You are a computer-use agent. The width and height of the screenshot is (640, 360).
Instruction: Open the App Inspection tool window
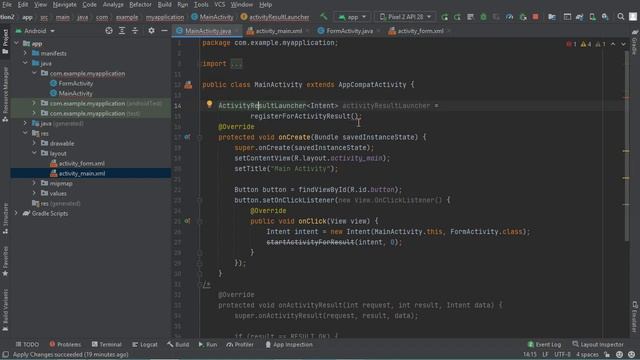pos(289,344)
